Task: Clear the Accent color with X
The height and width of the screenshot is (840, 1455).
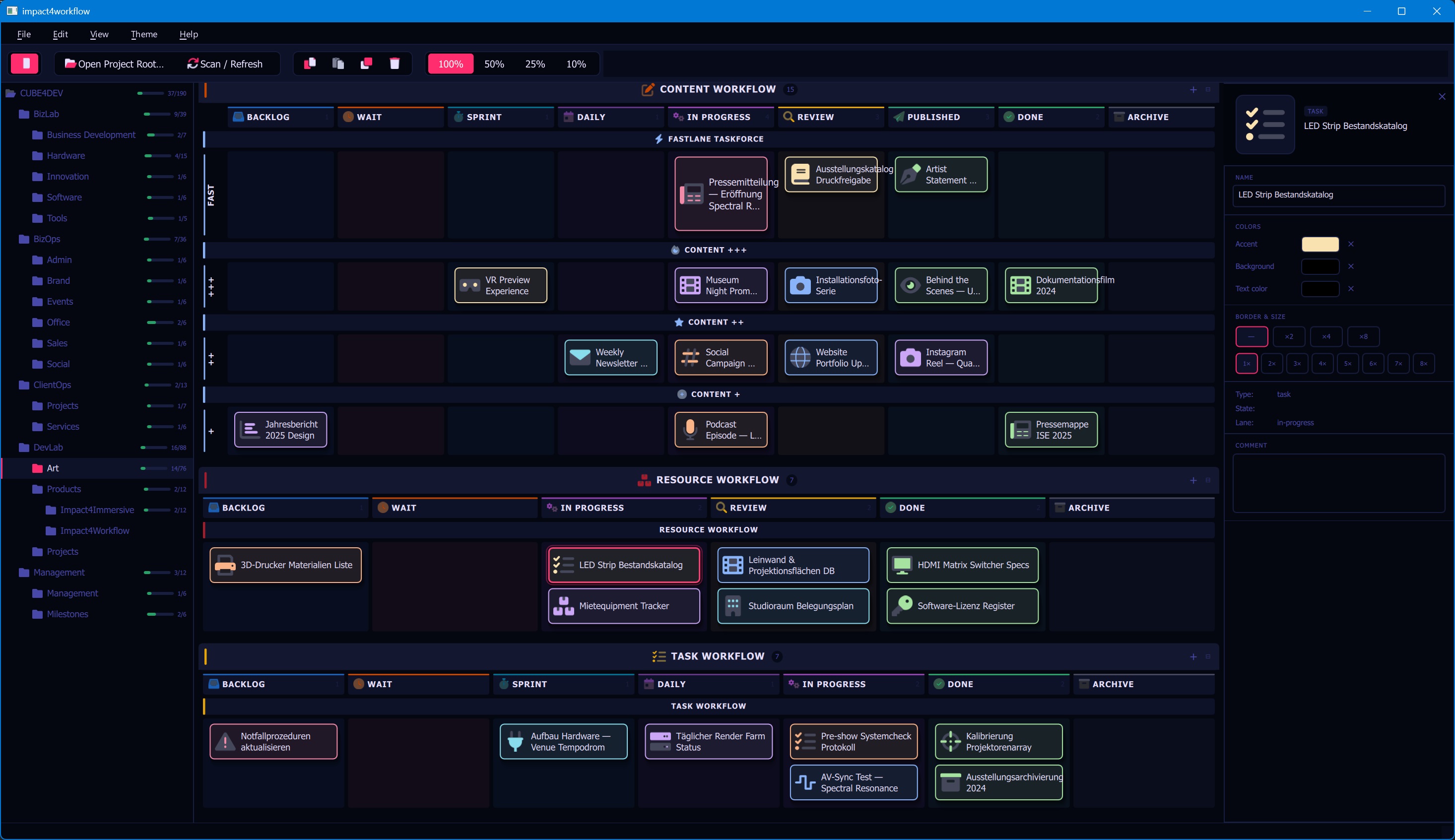Action: click(1351, 244)
